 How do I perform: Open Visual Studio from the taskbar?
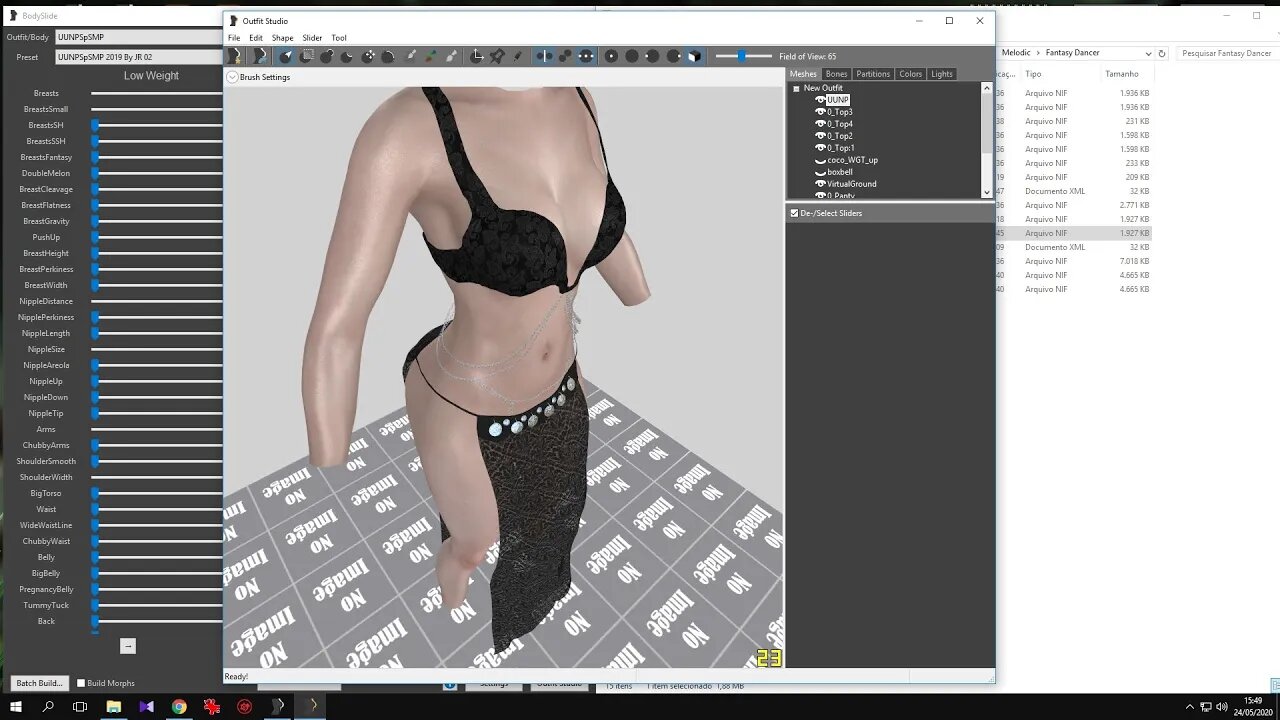click(147, 706)
